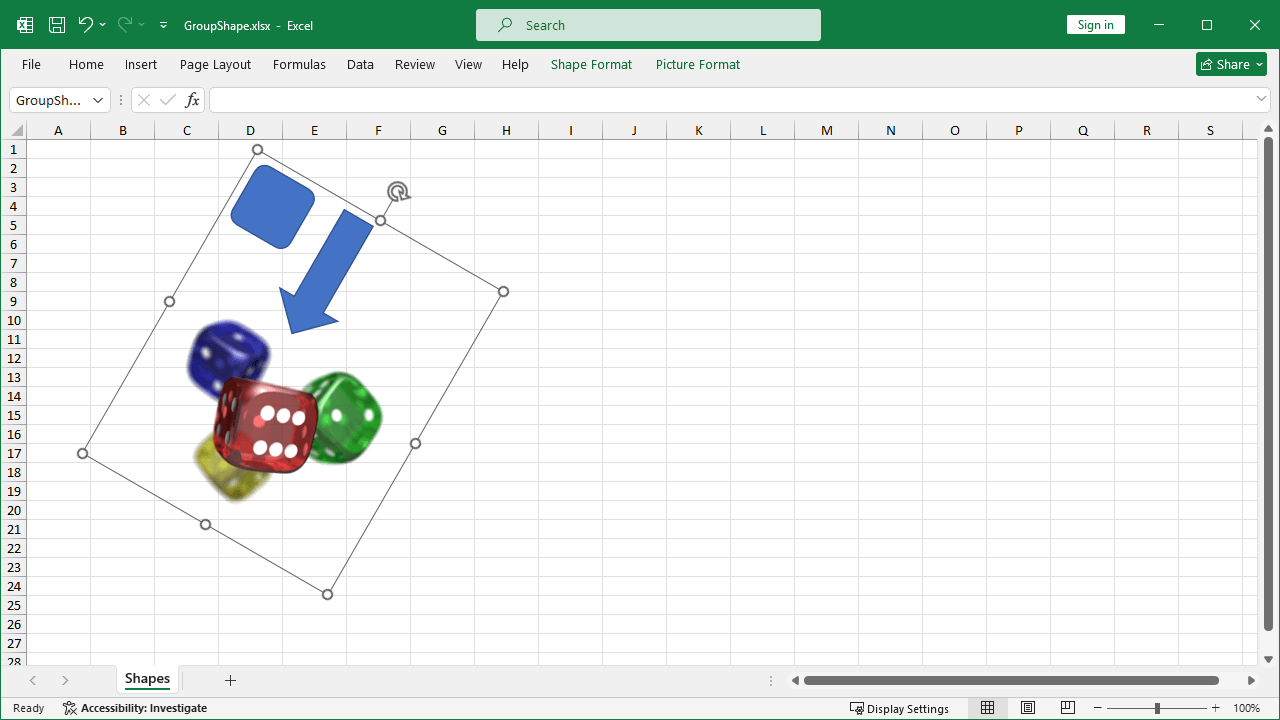Screen dimensions: 1280x720
Task: Click the Insert Function fx icon
Action: click(x=193, y=100)
